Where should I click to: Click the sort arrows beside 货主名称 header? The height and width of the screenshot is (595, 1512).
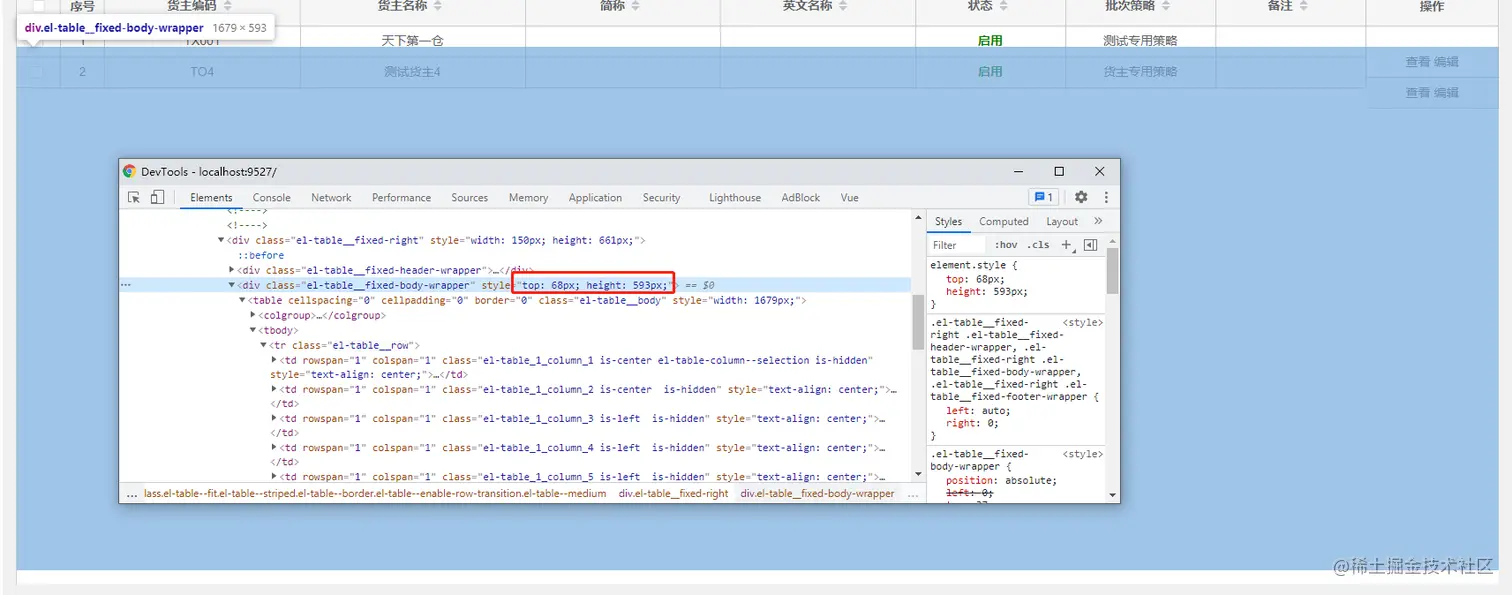[x=437, y=6]
